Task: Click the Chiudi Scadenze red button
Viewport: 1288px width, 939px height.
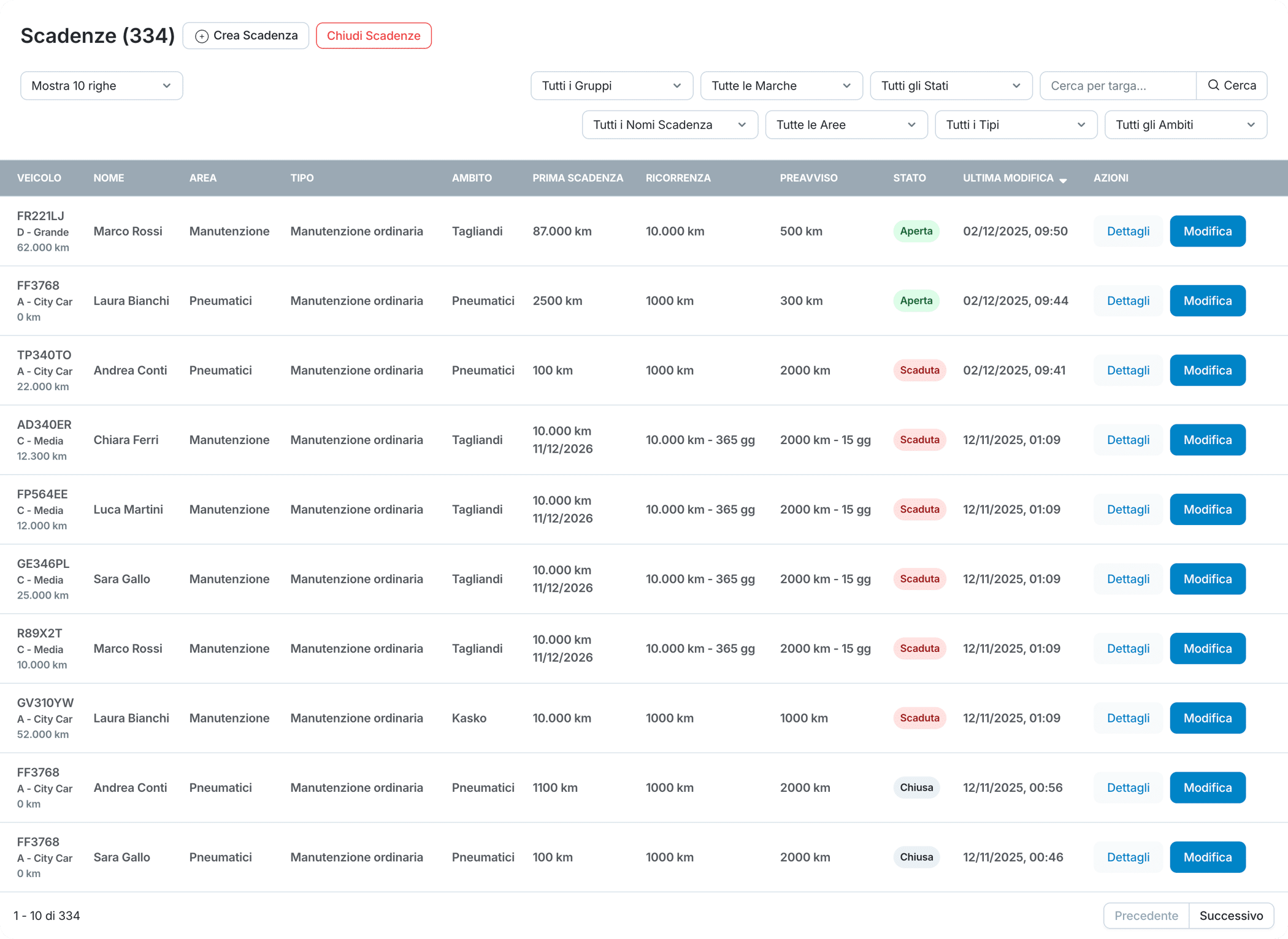Action: click(374, 36)
